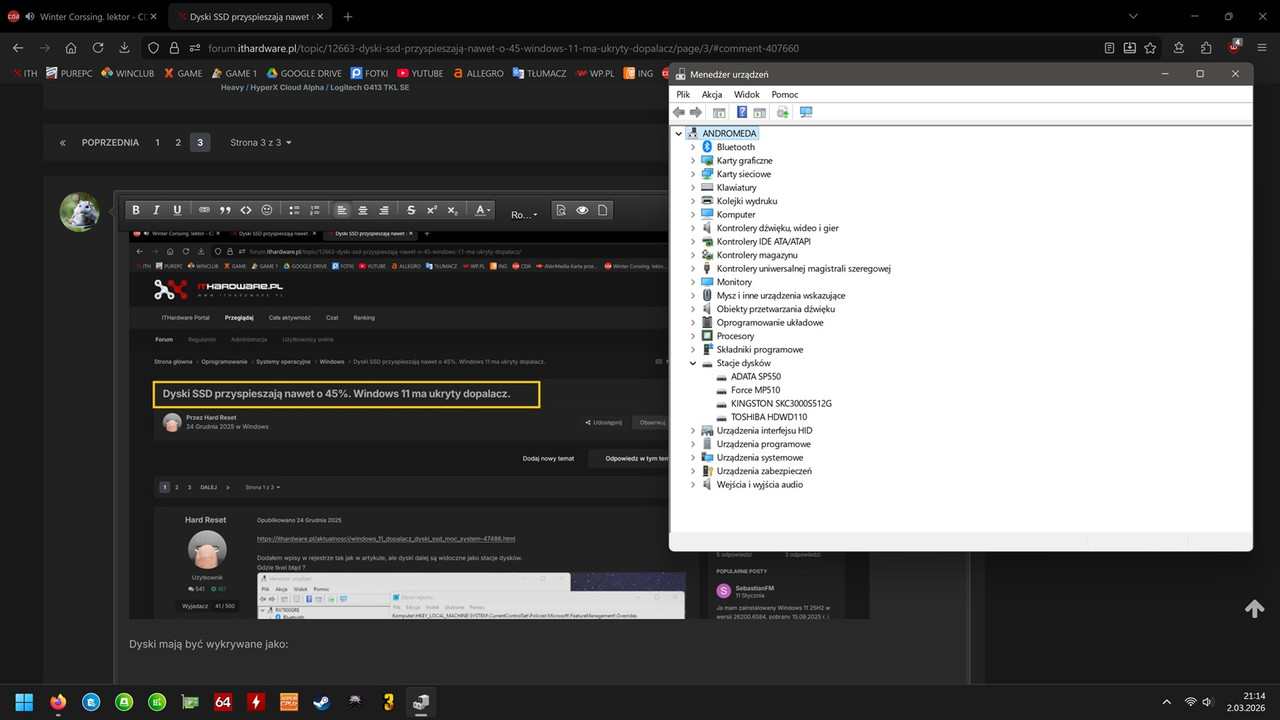This screenshot has width=1280, height=720.
Task: Insert a numbered list in the editor
Action: 315,210
